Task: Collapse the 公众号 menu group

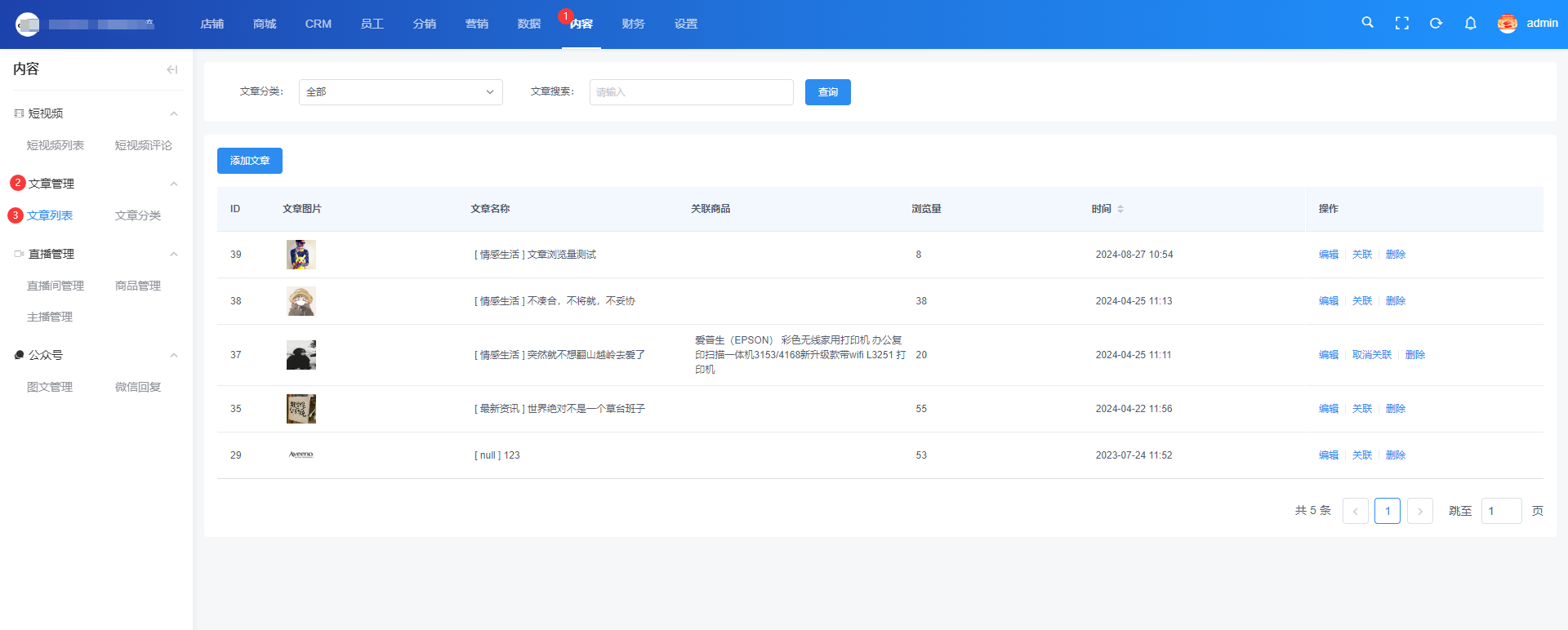Action: (x=174, y=355)
